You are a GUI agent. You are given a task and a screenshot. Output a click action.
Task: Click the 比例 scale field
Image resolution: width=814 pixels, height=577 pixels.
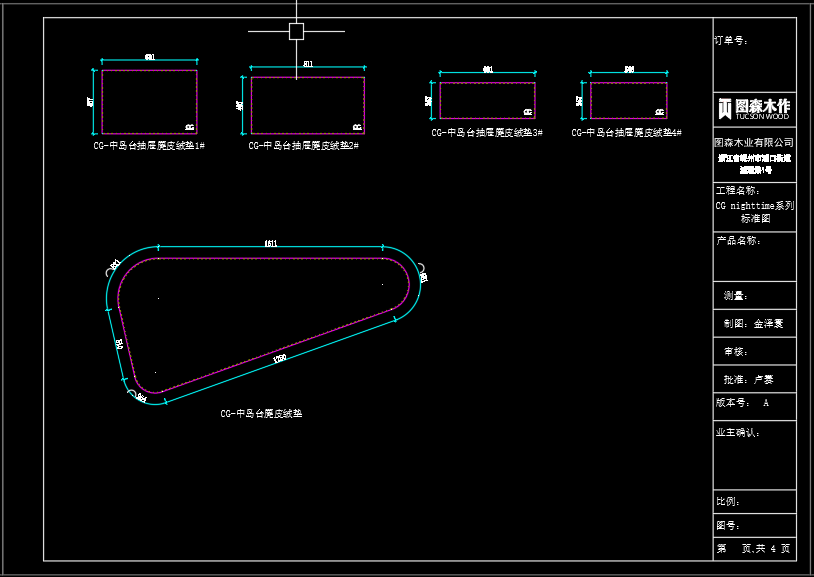(x=728, y=502)
